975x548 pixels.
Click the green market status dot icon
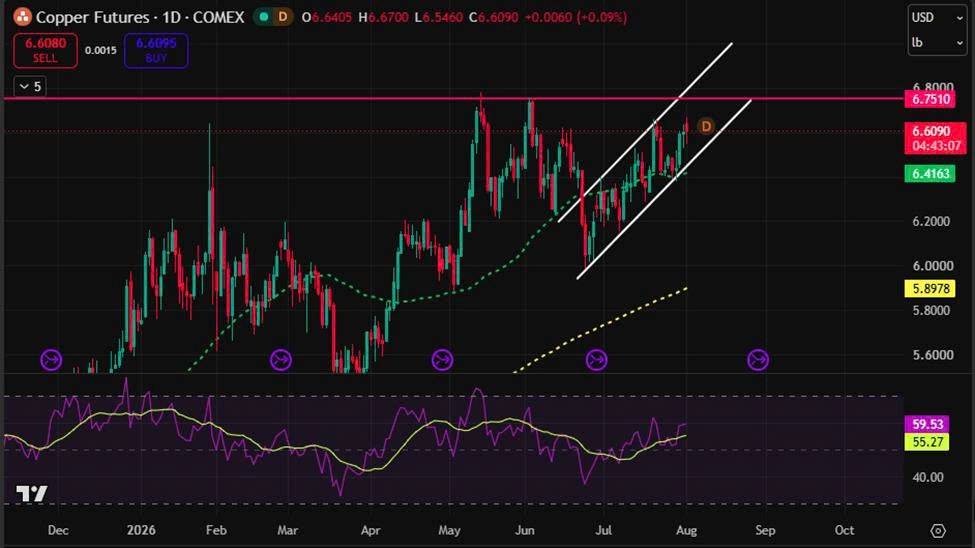pyautogui.click(x=264, y=17)
